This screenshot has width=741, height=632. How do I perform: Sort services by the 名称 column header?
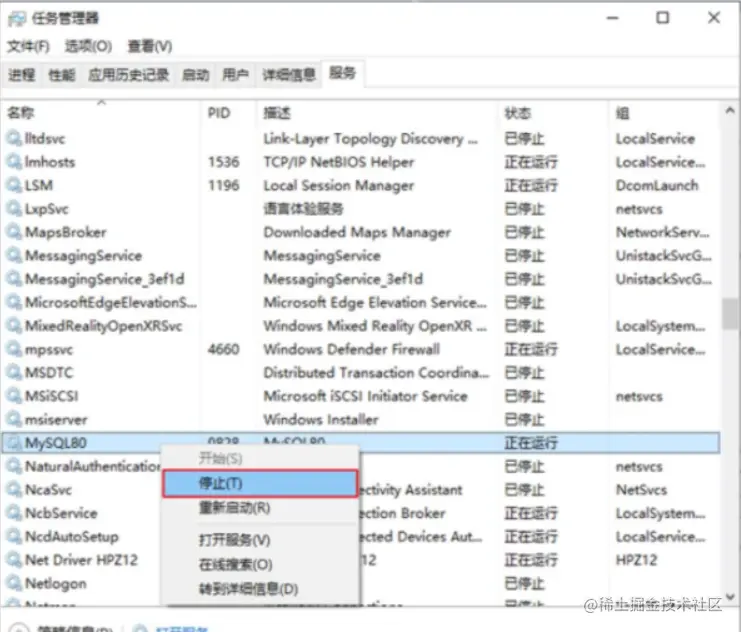(102, 113)
